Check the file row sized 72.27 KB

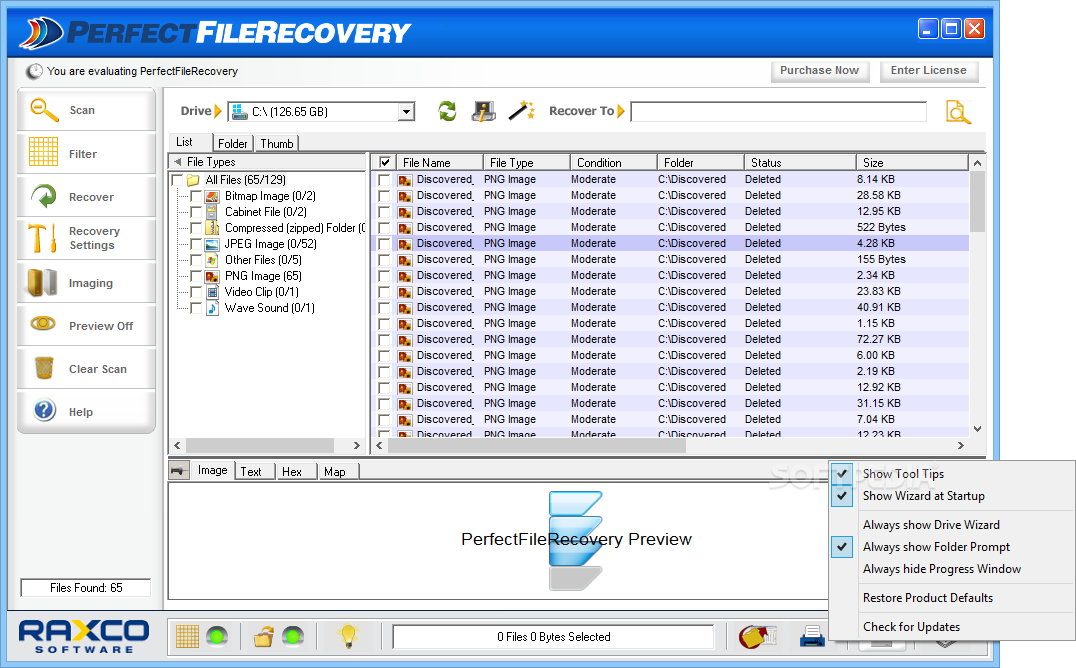(384, 340)
